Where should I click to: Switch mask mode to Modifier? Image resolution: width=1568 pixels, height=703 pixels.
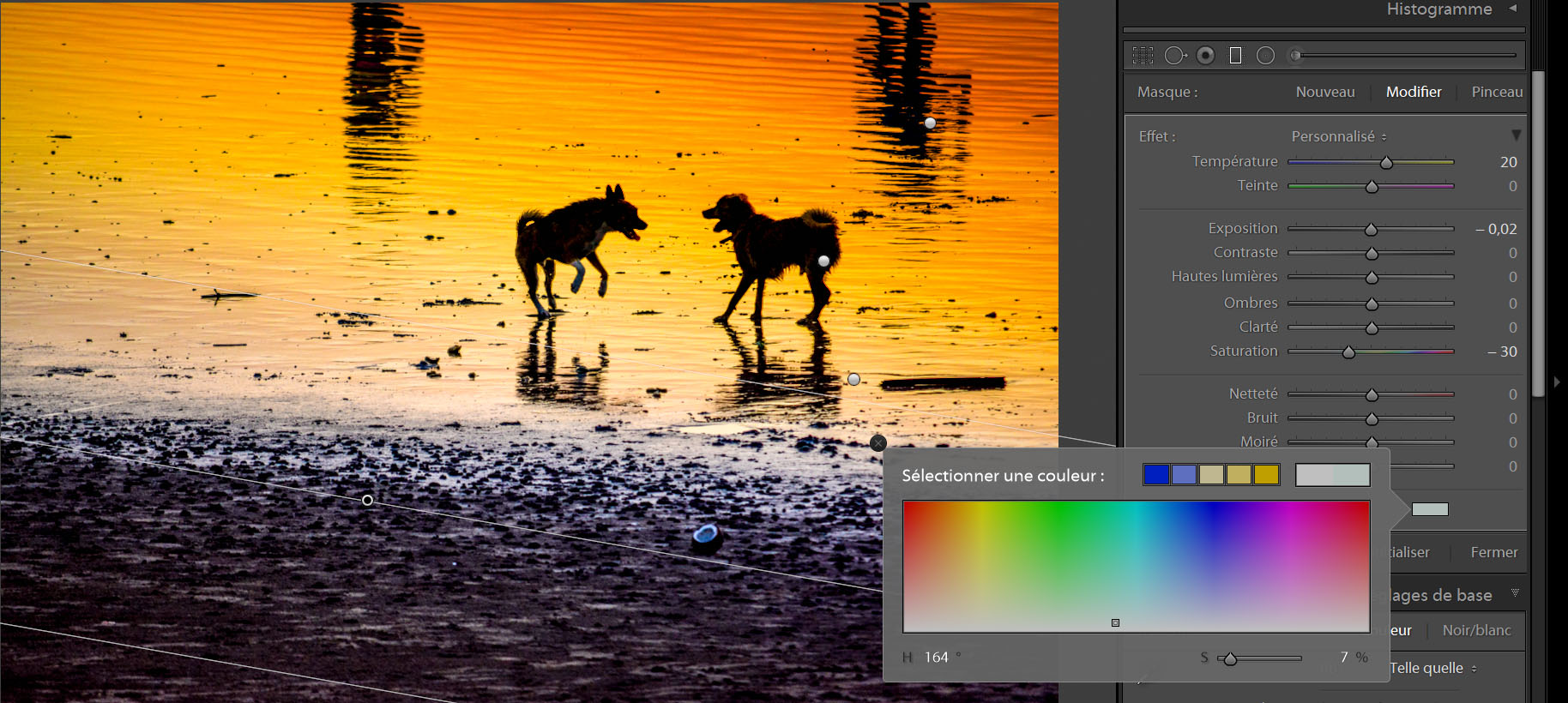point(1414,92)
